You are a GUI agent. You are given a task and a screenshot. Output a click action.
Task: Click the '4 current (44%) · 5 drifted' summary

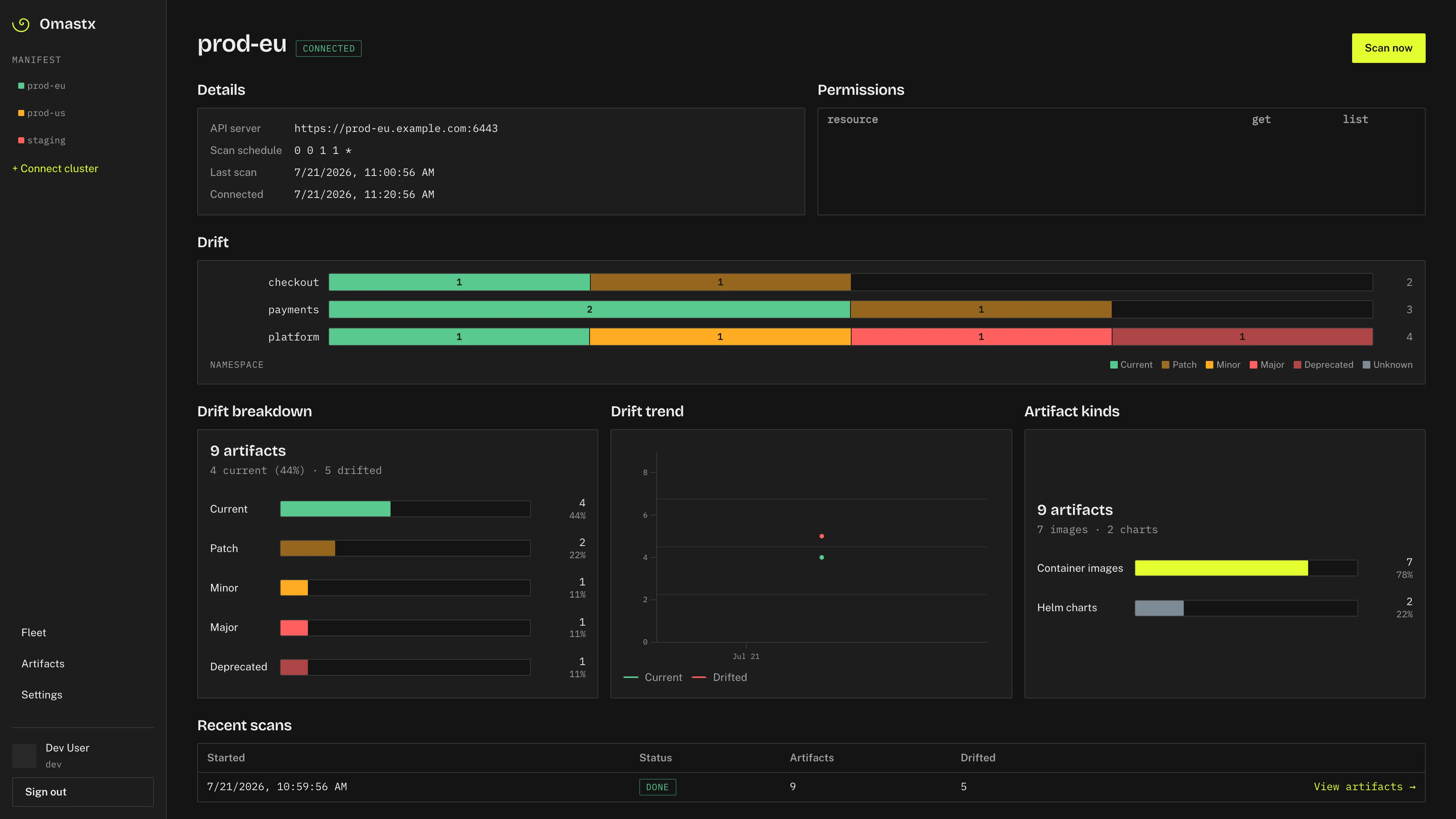(x=296, y=470)
